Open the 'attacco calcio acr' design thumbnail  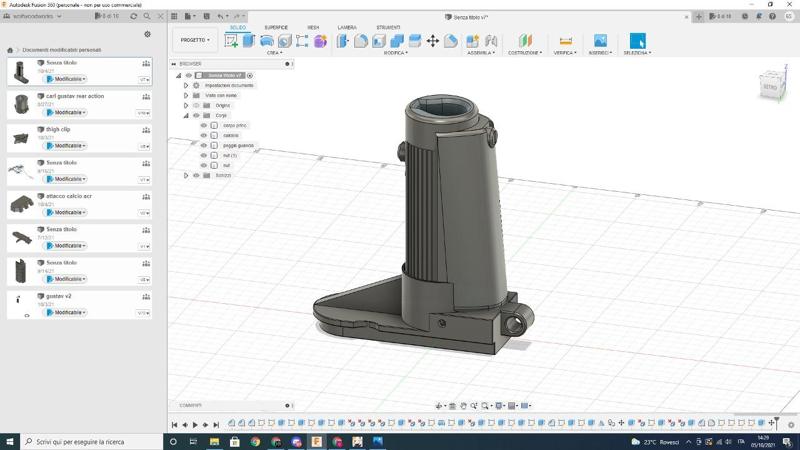[21, 204]
